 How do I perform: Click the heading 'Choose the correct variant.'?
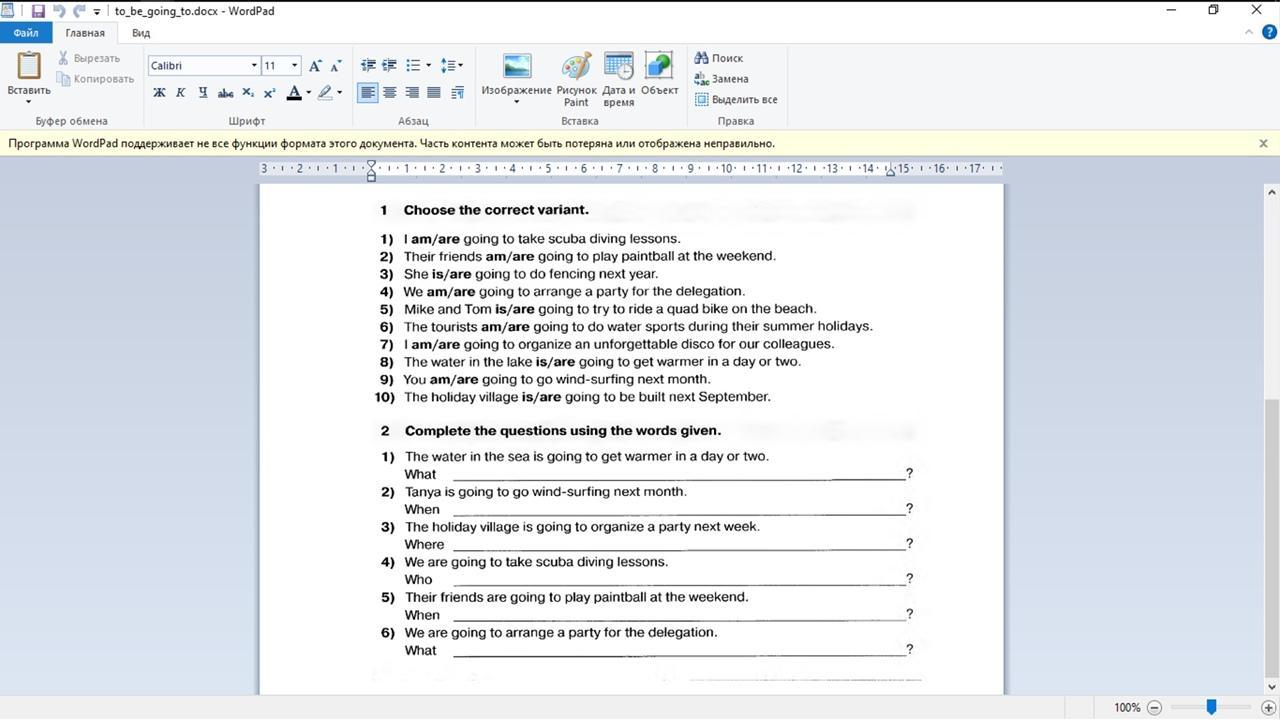pyautogui.click(x=496, y=210)
